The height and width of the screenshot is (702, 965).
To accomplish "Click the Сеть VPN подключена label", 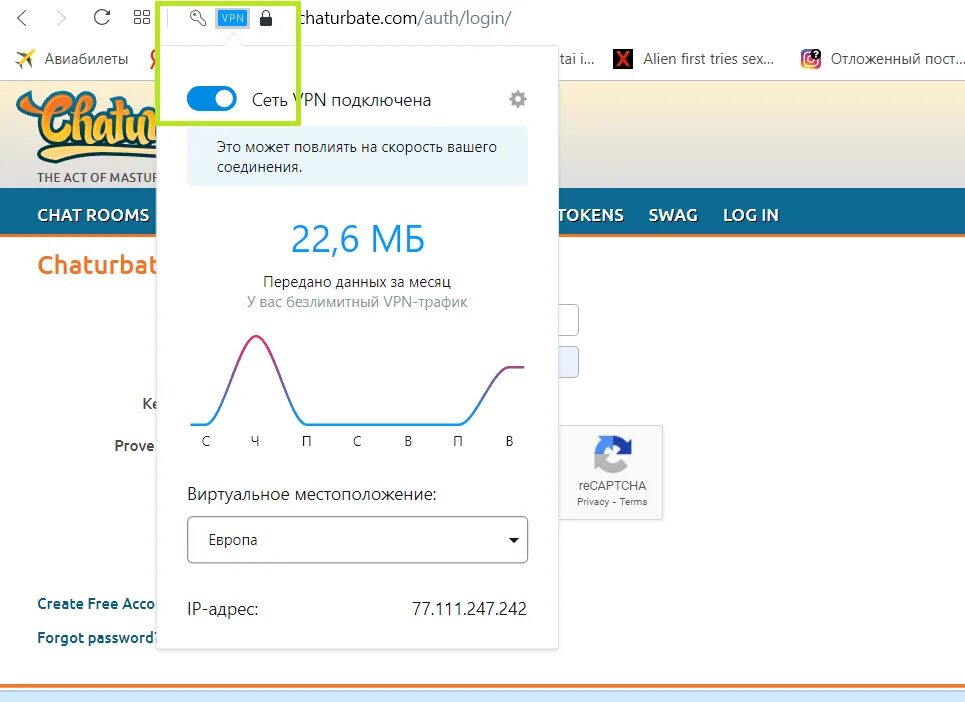I will click(x=342, y=100).
